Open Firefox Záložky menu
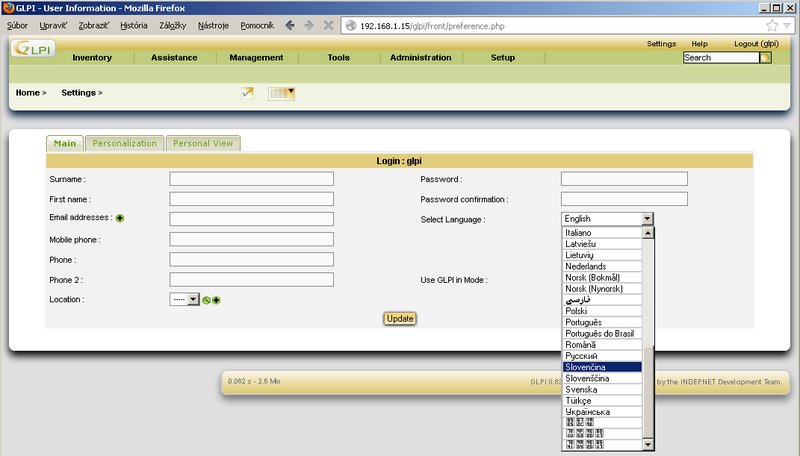Viewport: 800px width, 456px height. click(x=172, y=26)
